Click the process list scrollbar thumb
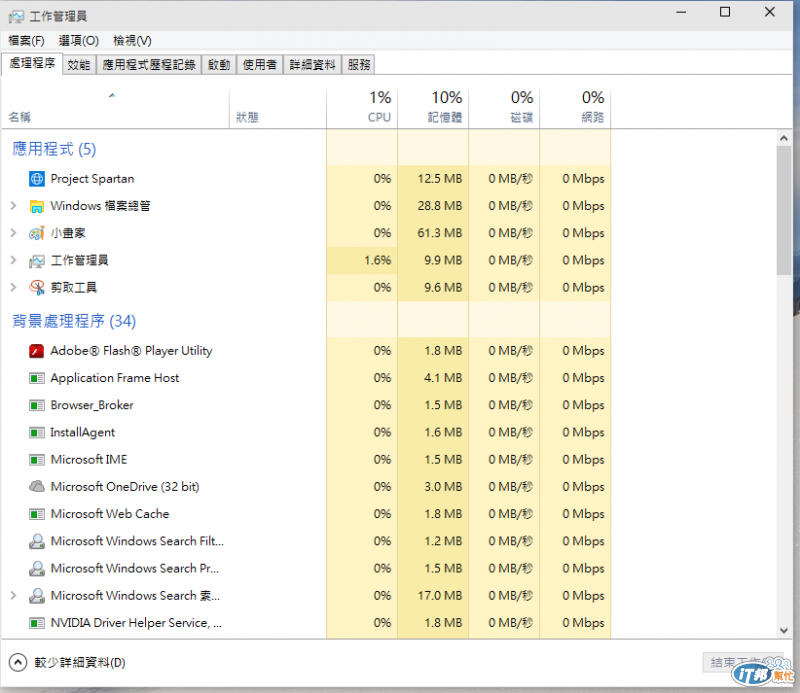Image resolution: width=800 pixels, height=693 pixels. (x=784, y=211)
